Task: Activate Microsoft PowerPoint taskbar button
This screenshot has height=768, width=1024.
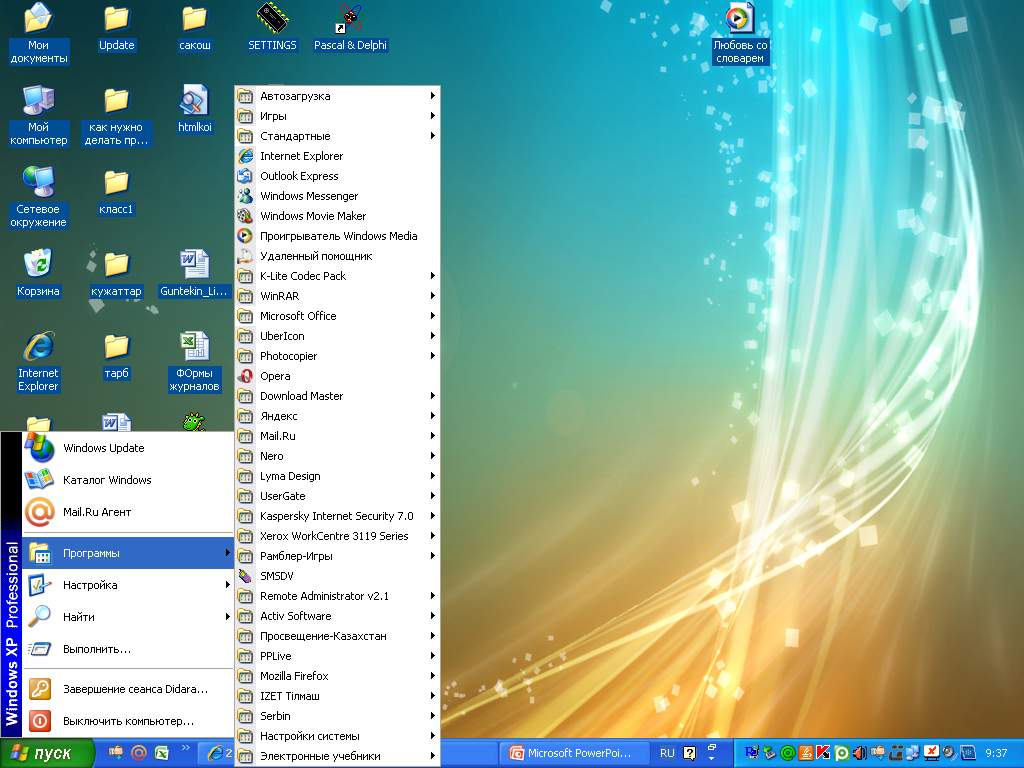Action: pyautogui.click(x=575, y=753)
